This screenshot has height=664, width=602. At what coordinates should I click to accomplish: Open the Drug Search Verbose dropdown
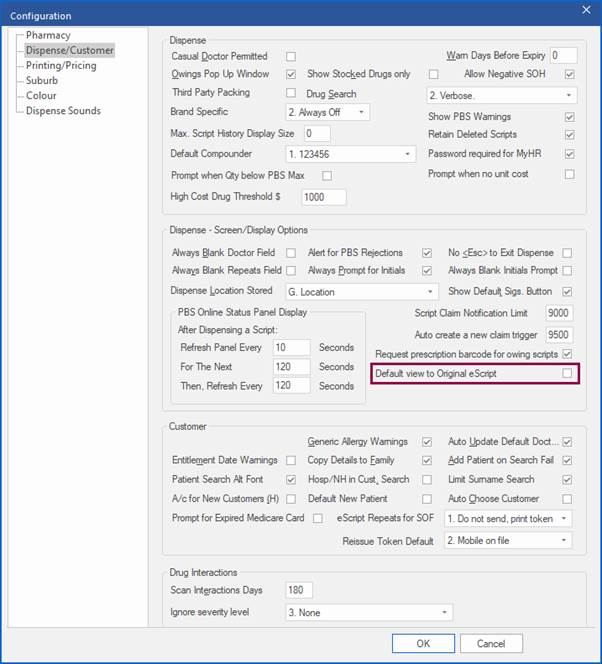point(502,95)
